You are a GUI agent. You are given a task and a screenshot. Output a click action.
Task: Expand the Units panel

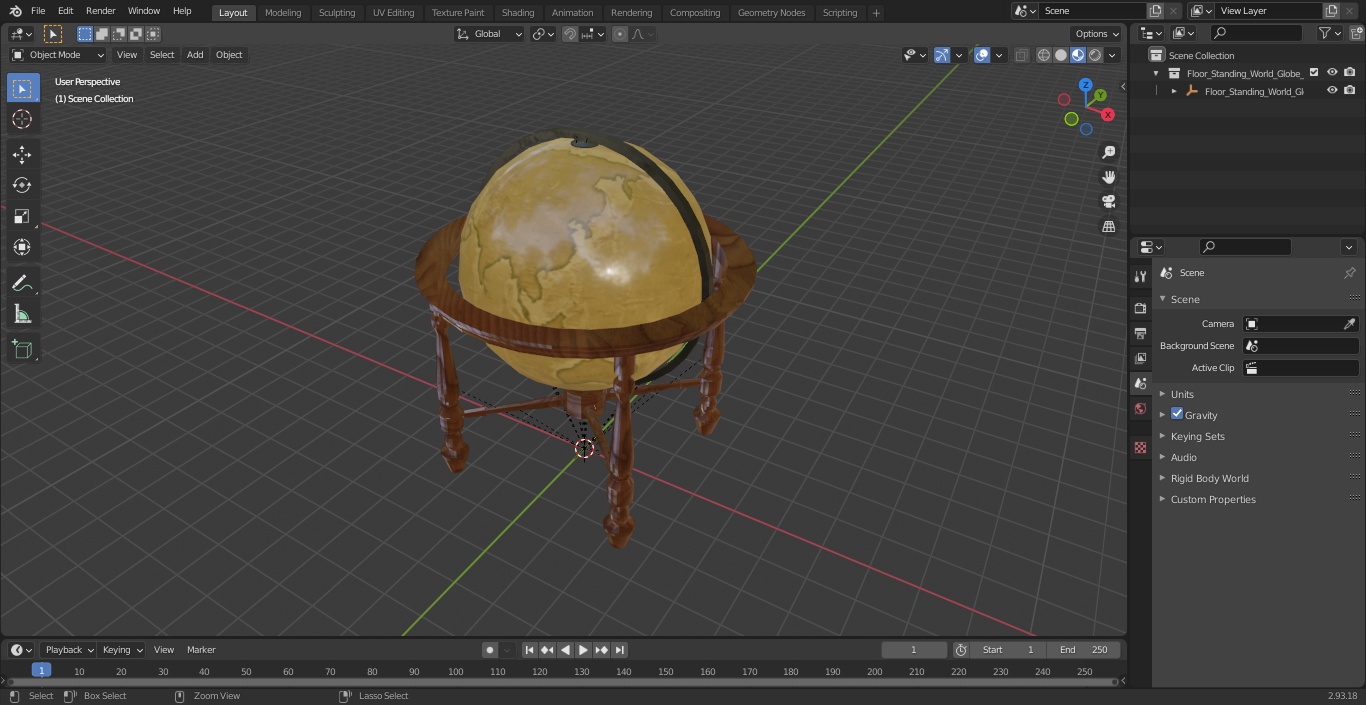[1182, 394]
